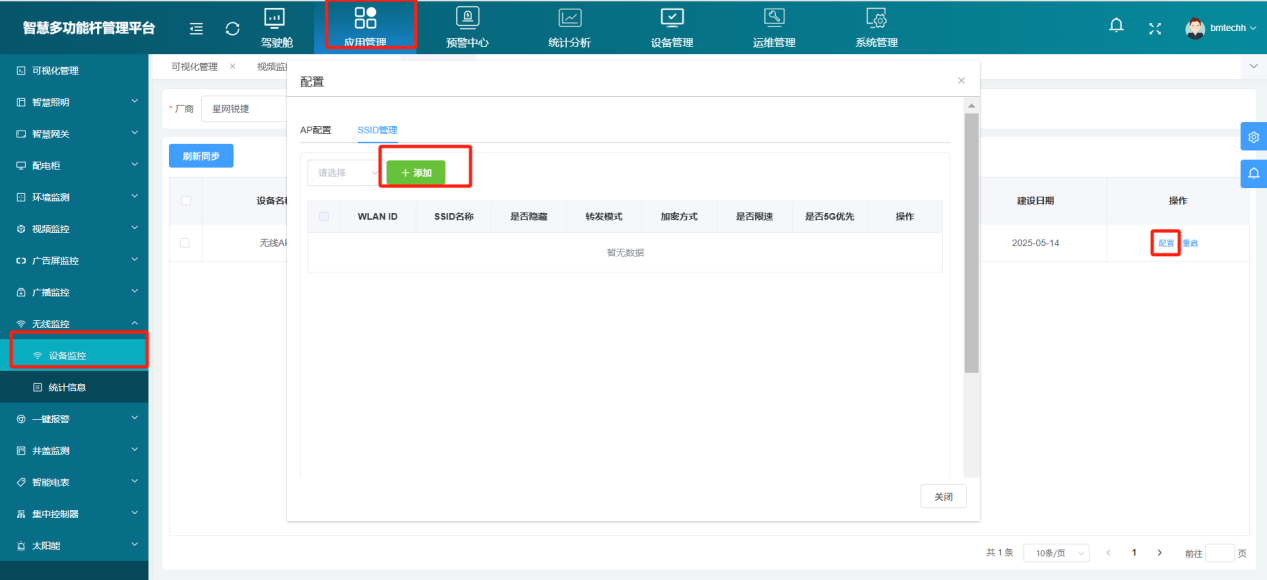Click the refresh icon next to menu toggle
This screenshot has height=580, width=1267.
pyautogui.click(x=232, y=28)
